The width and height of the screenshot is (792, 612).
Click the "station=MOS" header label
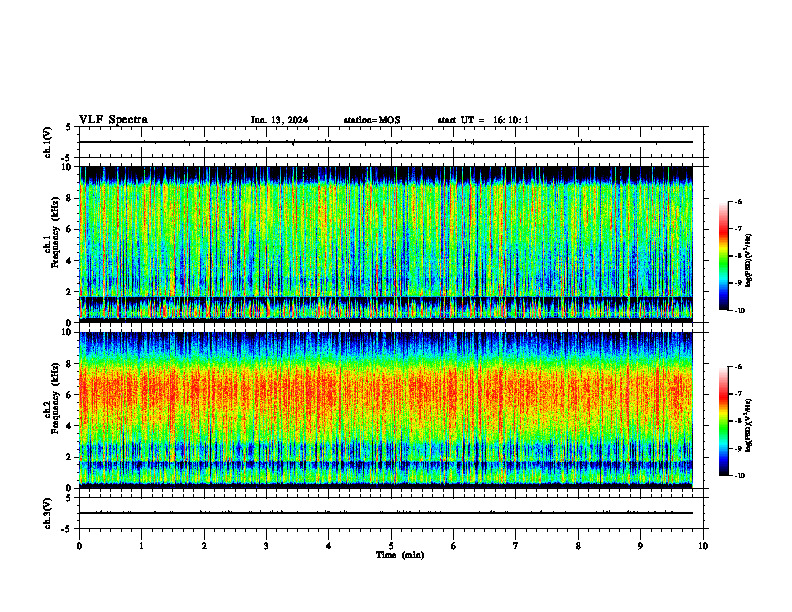click(372, 120)
